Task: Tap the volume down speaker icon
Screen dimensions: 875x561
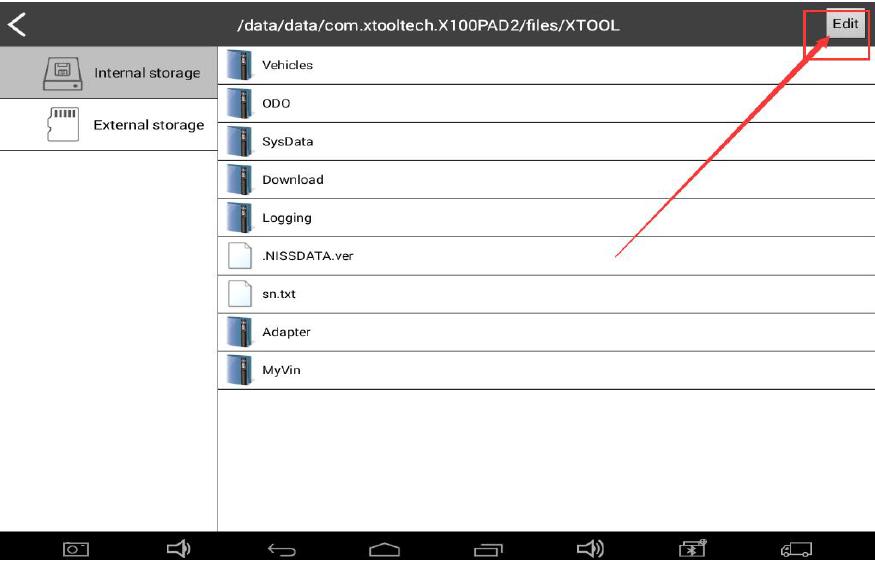Action: [179, 549]
